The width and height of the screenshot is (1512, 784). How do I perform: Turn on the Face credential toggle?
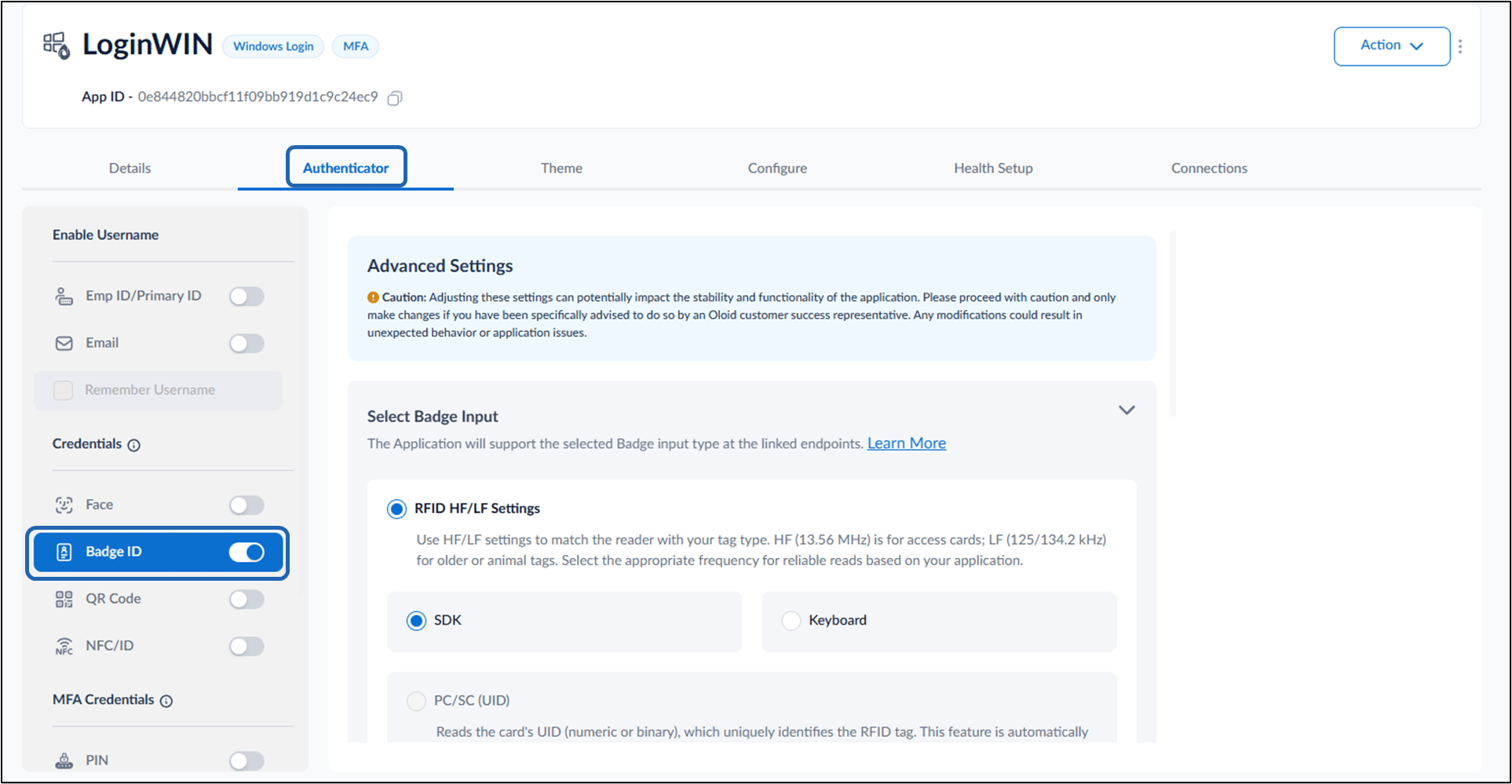pyautogui.click(x=247, y=505)
